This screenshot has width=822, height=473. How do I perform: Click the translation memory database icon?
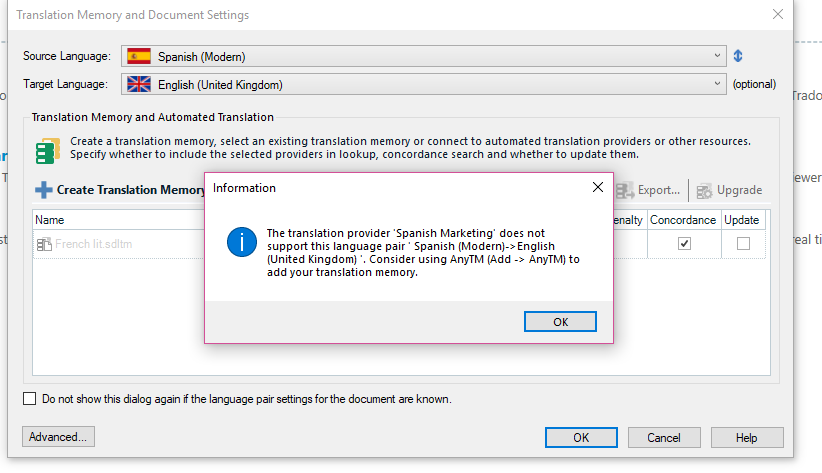[x=48, y=151]
